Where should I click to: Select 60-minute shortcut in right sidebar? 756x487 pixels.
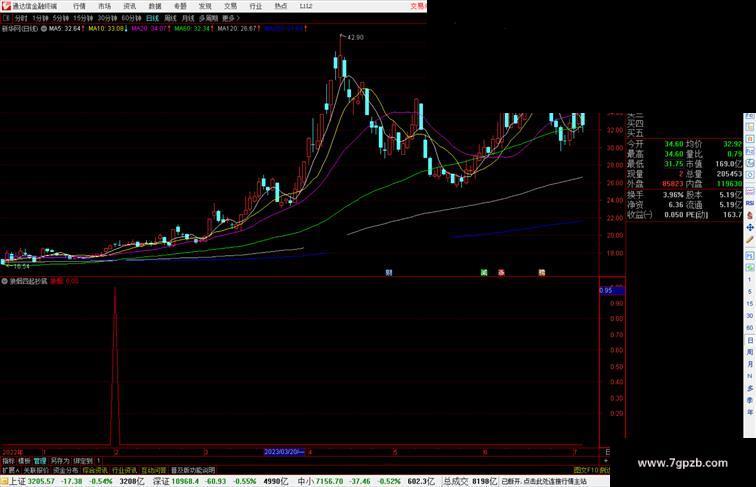750,328
